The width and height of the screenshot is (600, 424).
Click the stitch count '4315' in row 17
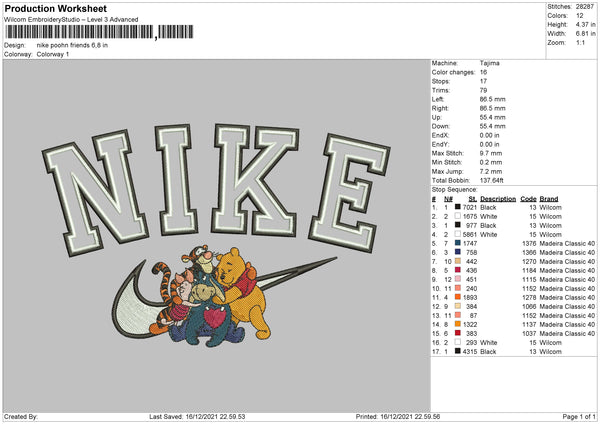coord(470,351)
